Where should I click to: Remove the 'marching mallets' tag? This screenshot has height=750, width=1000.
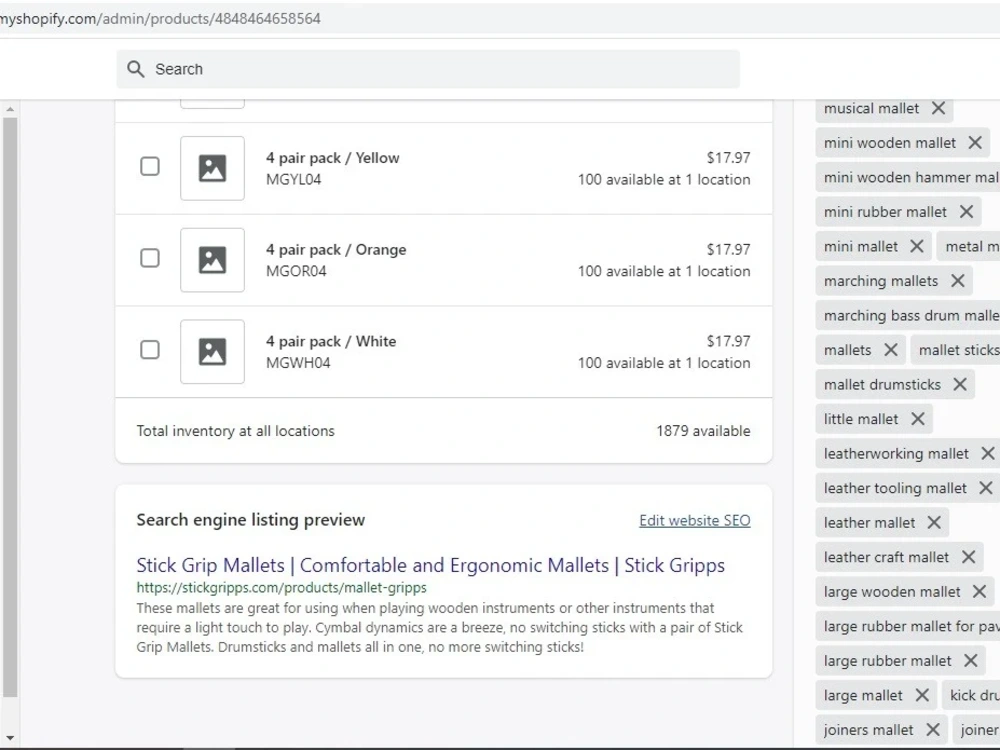click(x=957, y=281)
